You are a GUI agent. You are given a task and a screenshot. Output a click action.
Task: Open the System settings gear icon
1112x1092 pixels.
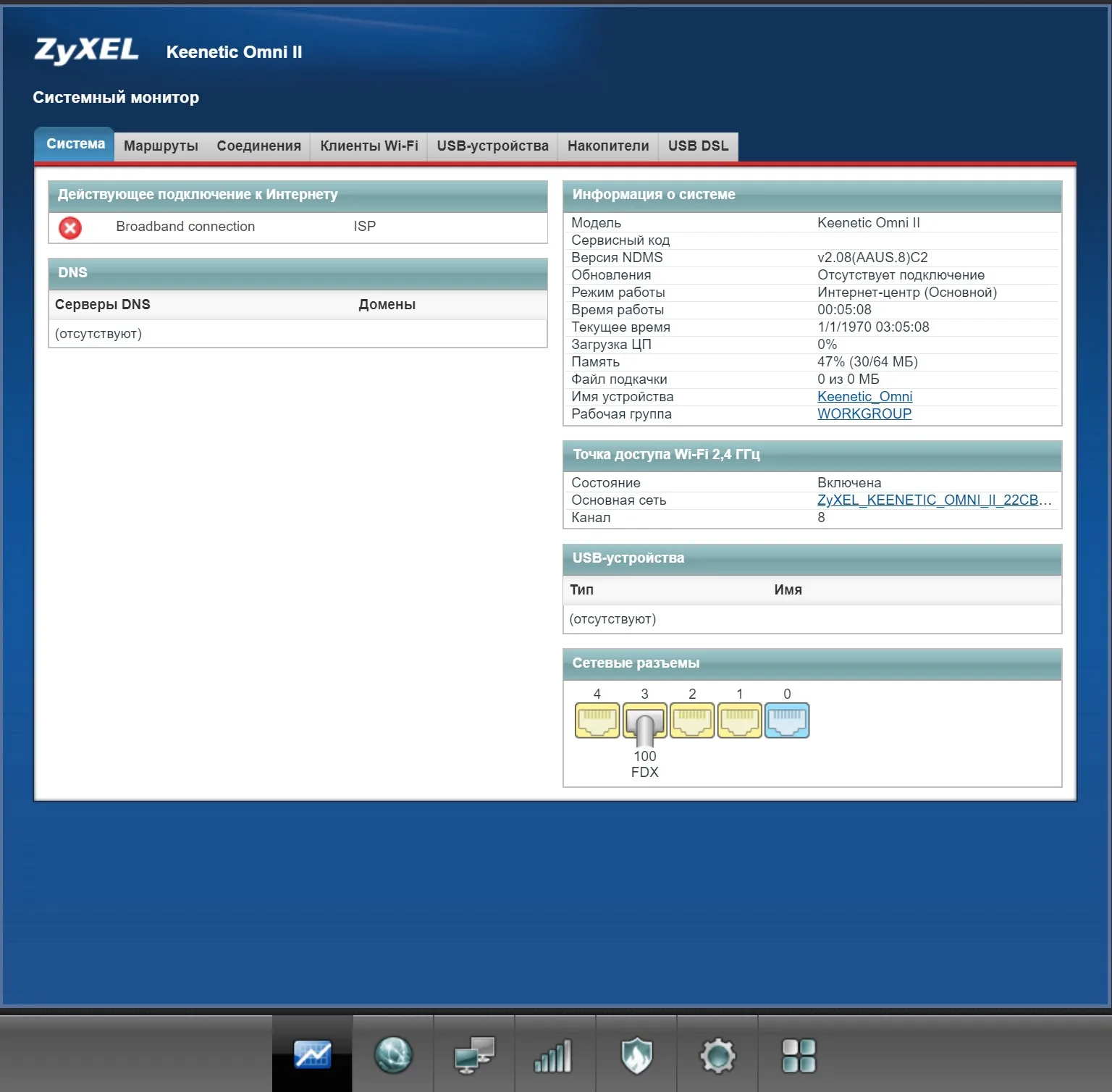click(x=717, y=1056)
